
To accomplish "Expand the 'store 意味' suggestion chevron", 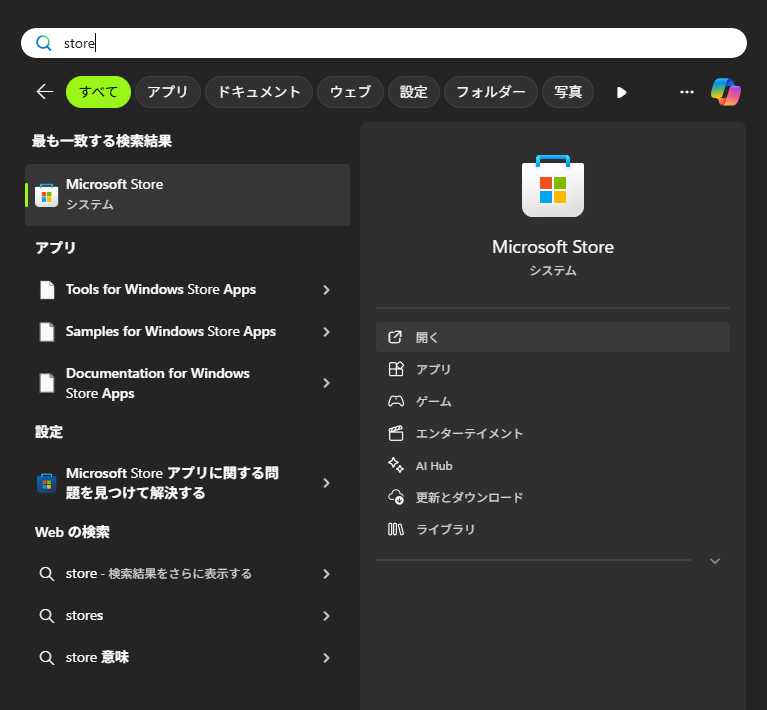I will point(326,658).
